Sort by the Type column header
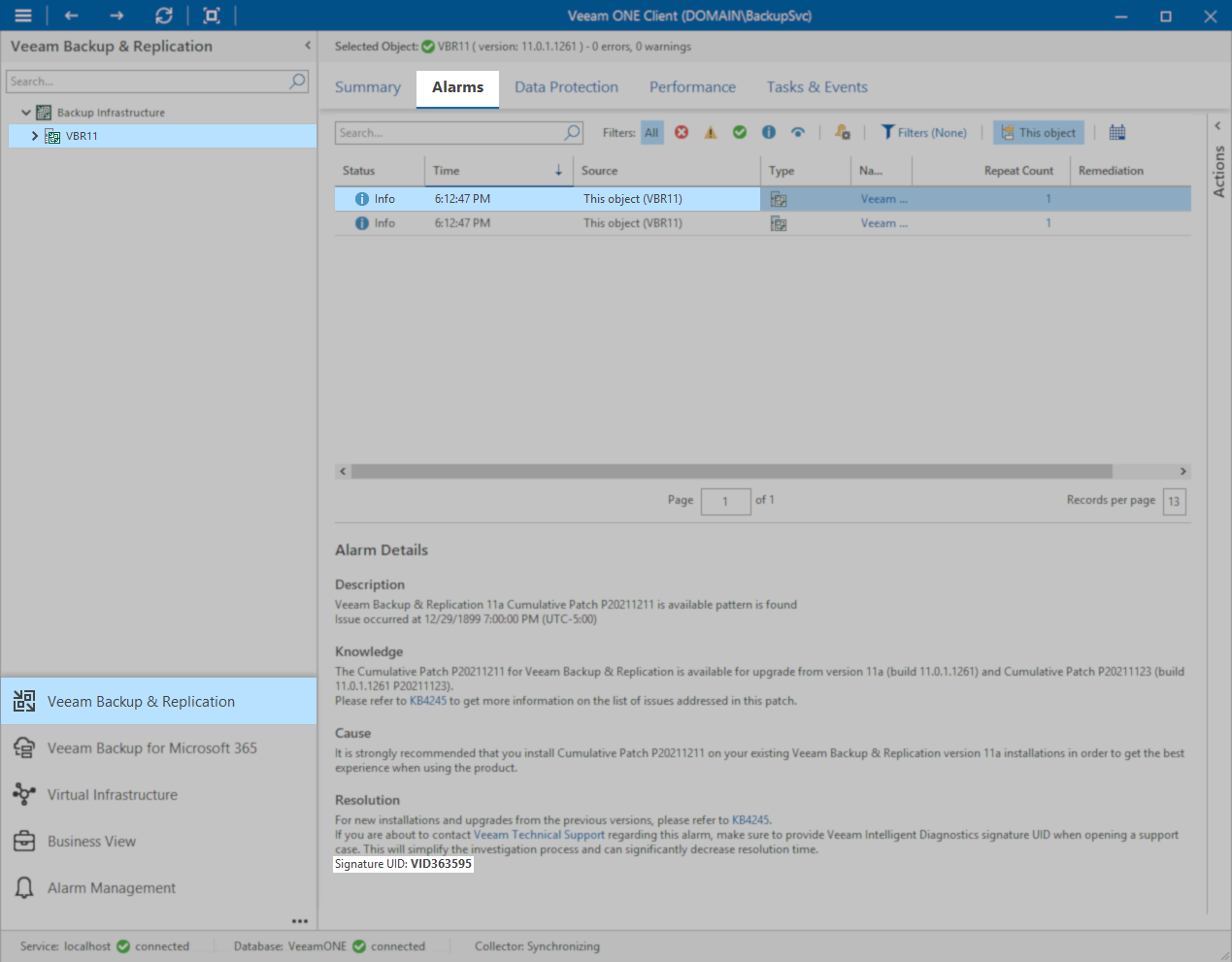Image resolution: width=1232 pixels, height=962 pixels. click(x=806, y=171)
